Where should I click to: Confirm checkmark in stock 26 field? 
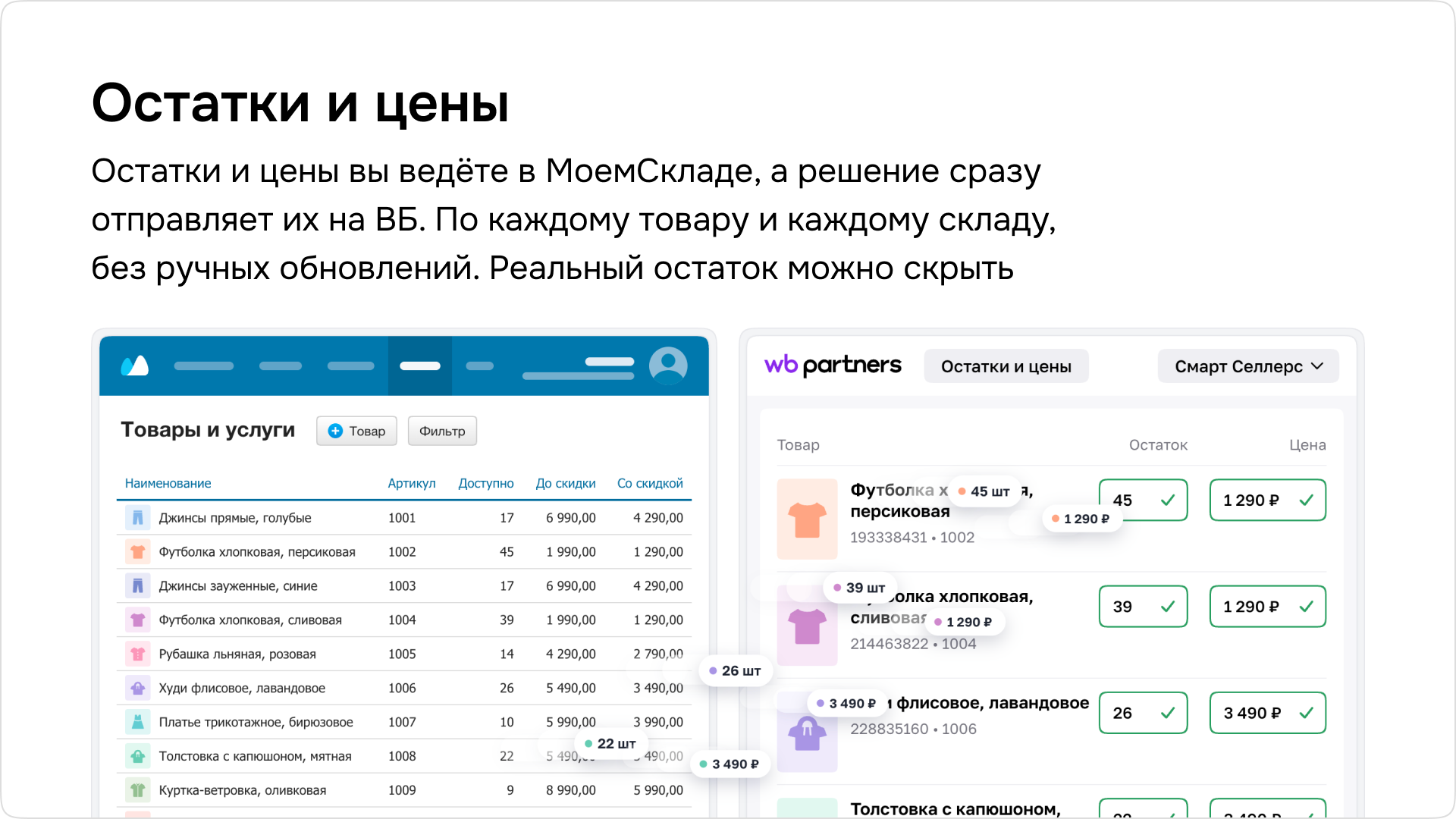1168,713
